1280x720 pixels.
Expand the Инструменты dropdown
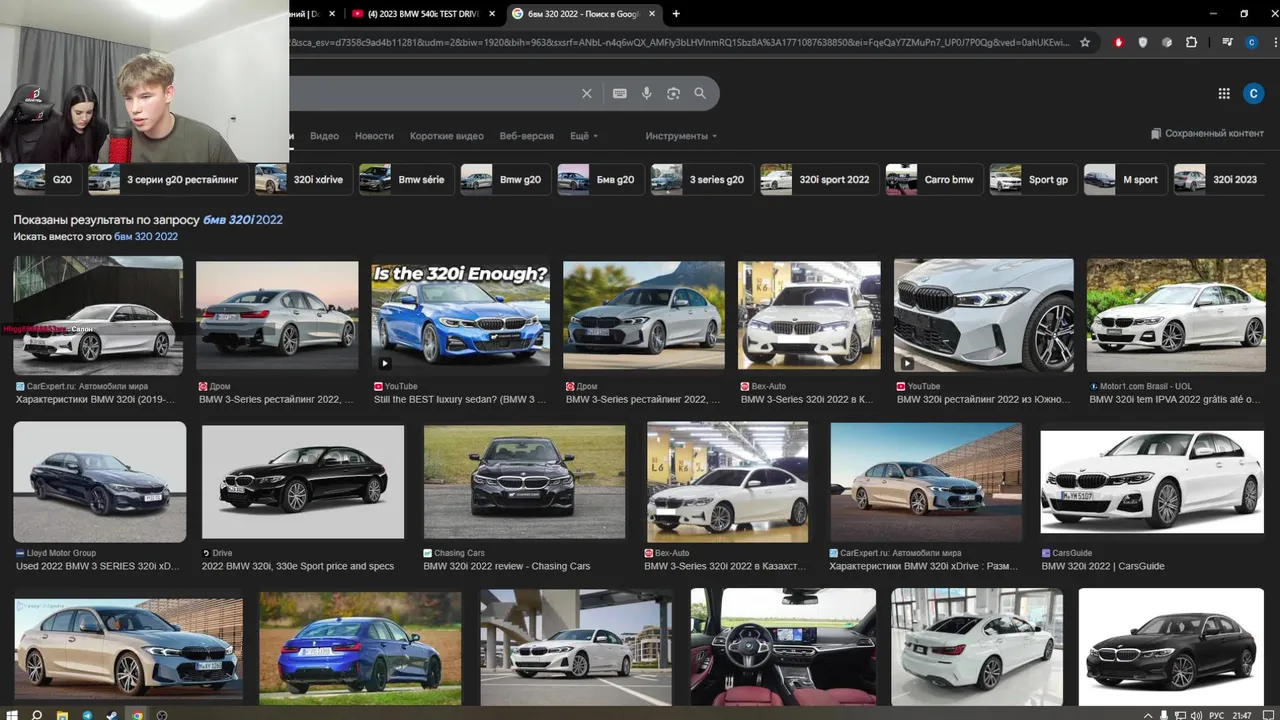click(x=681, y=136)
